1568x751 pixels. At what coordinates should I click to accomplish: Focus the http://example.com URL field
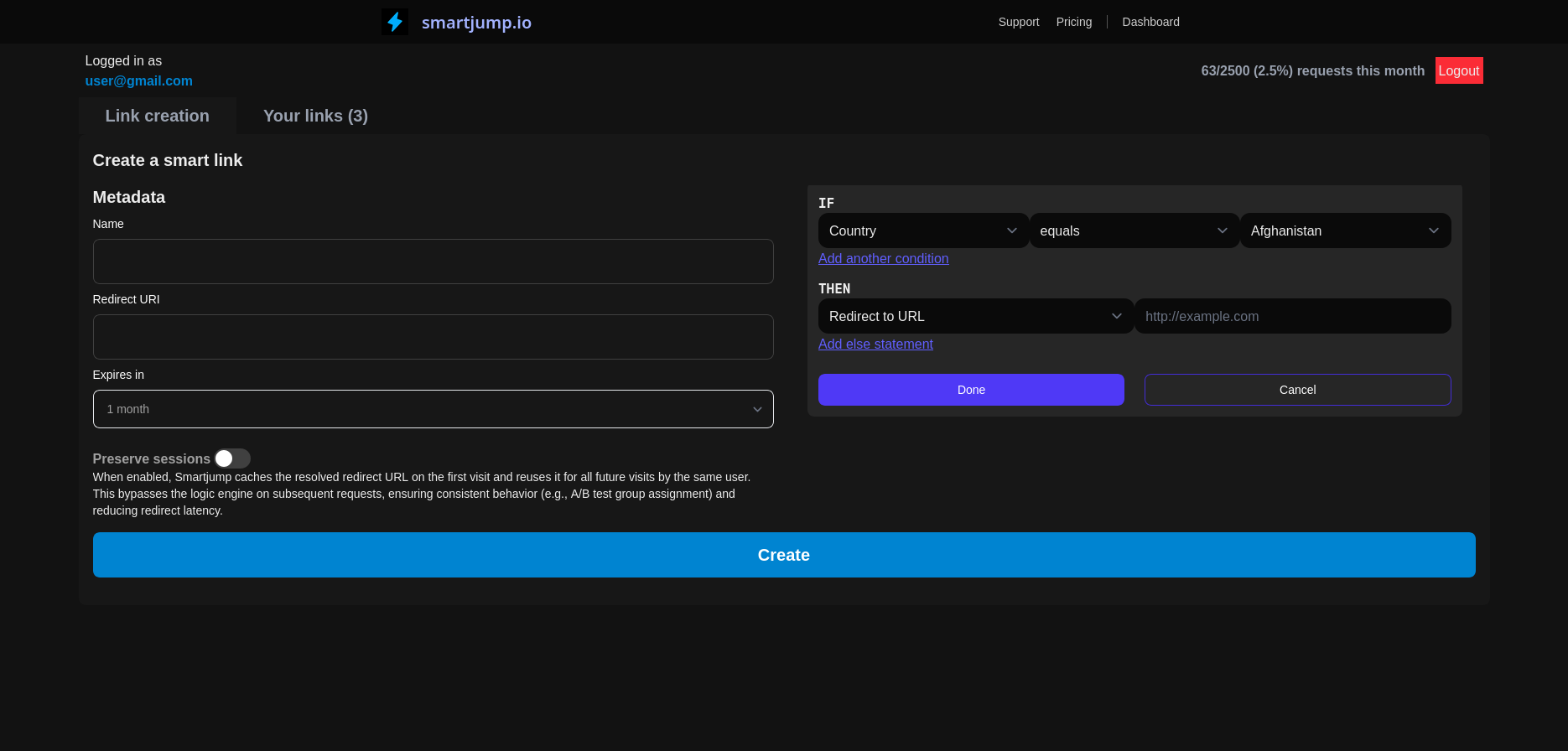(1293, 316)
